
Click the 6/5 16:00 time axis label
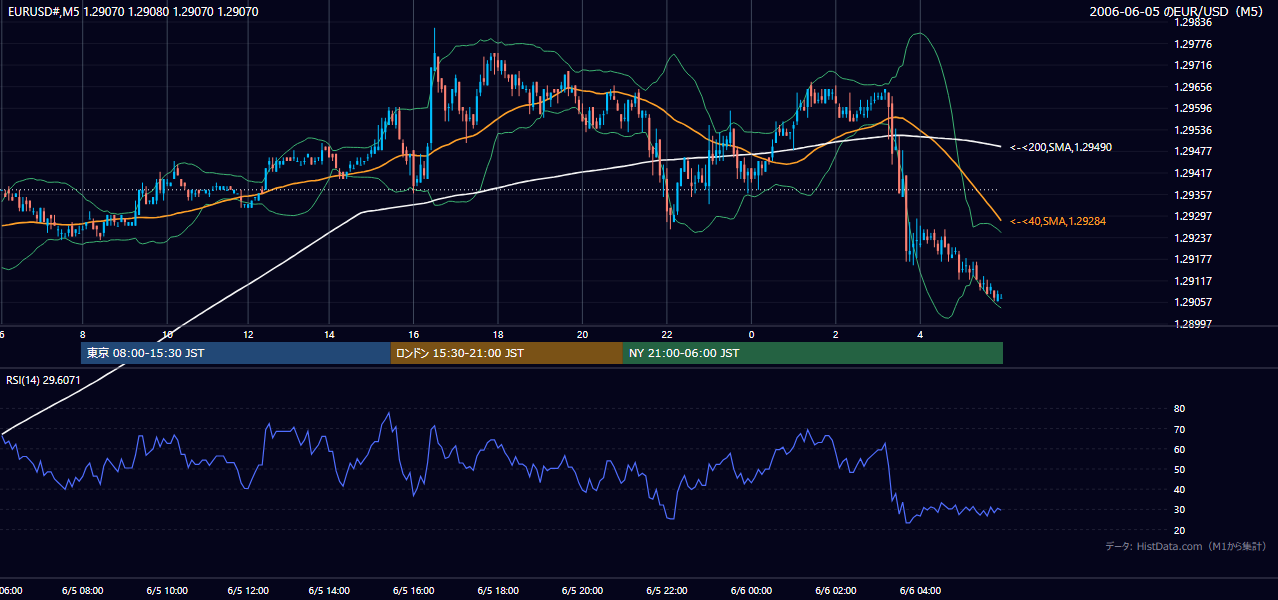point(413,591)
